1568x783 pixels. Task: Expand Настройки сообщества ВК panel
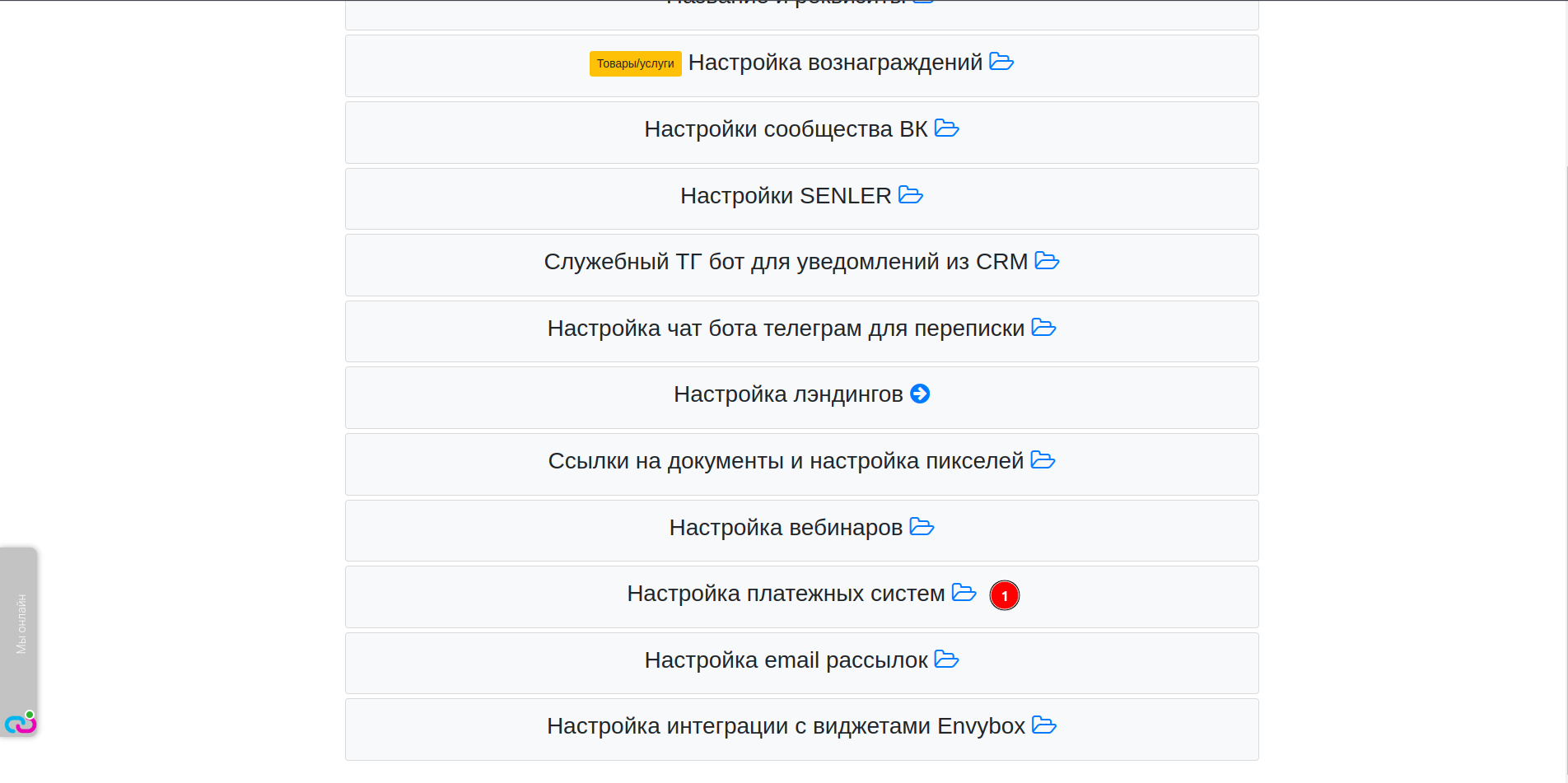pyautogui.click(x=786, y=129)
